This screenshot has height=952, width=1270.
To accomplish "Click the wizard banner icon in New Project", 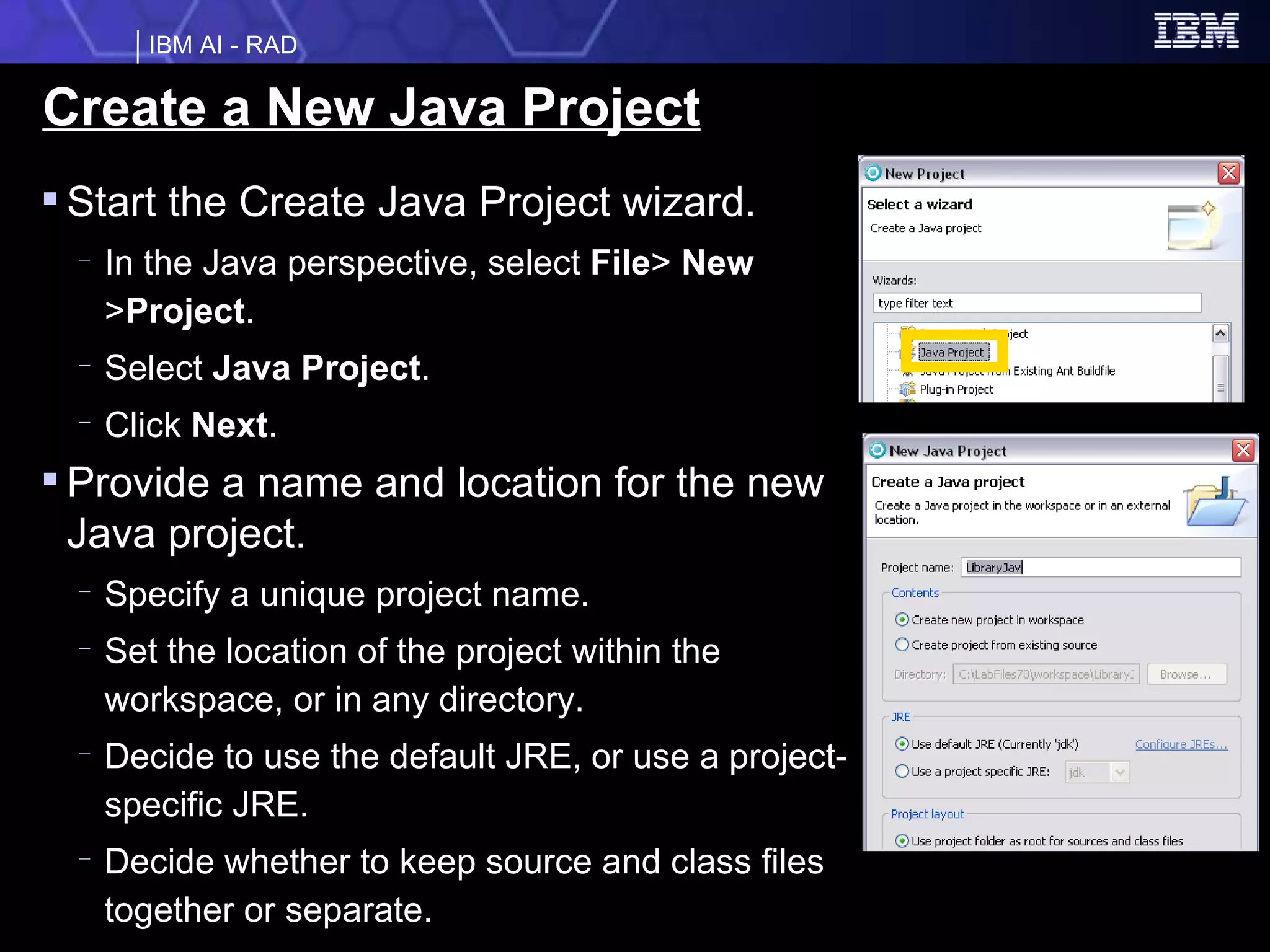I will coord(1192,225).
